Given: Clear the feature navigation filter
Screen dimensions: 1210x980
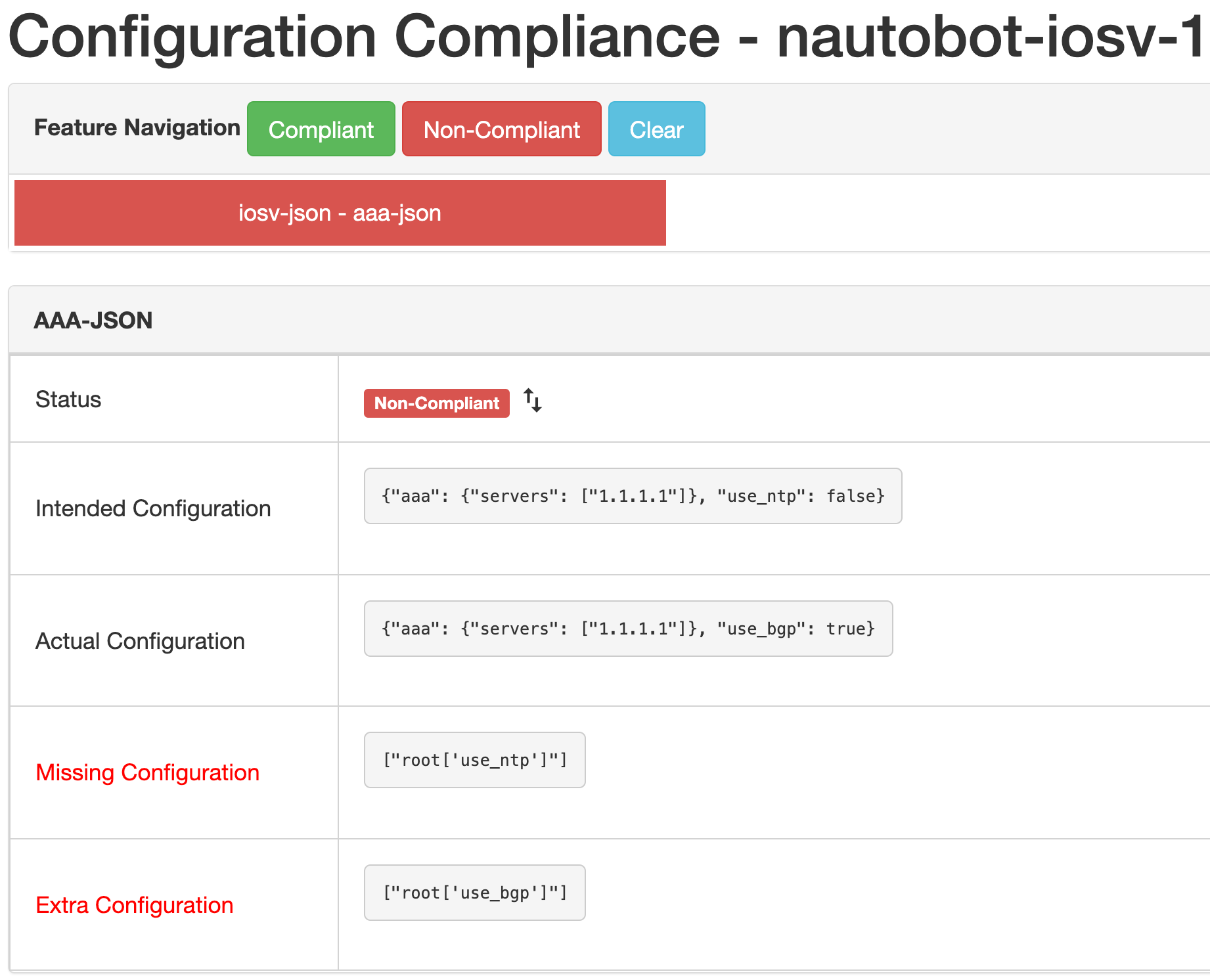Looking at the screenshot, I should coord(656,129).
